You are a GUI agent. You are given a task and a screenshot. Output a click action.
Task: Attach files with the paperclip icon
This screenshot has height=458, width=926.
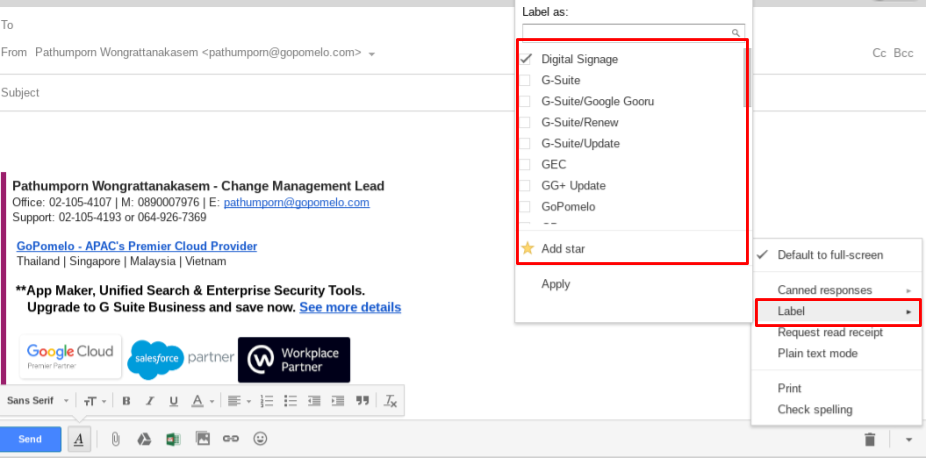(116, 439)
